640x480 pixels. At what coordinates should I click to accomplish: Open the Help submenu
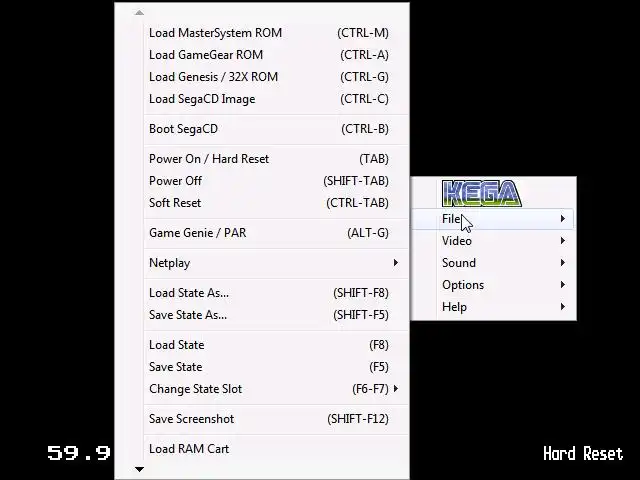(493, 307)
